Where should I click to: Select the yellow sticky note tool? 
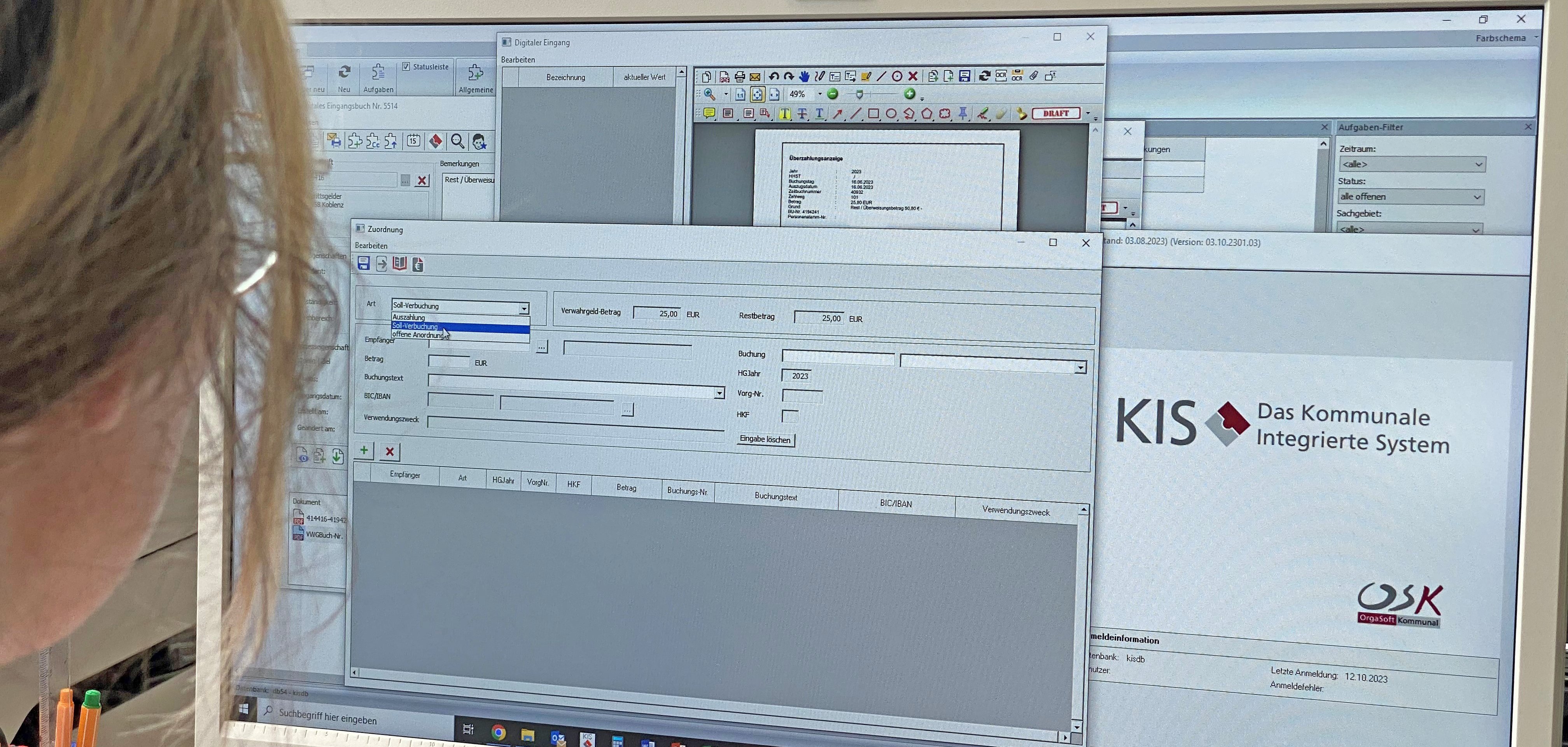[709, 113]
